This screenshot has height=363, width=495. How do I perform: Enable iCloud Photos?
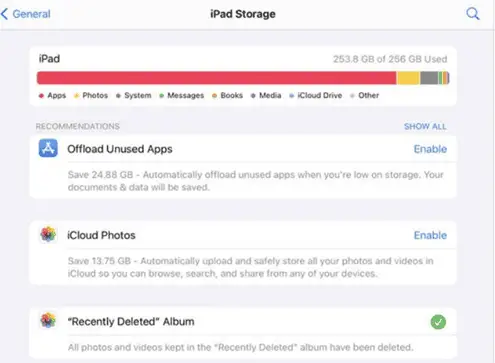coord(430,235)
